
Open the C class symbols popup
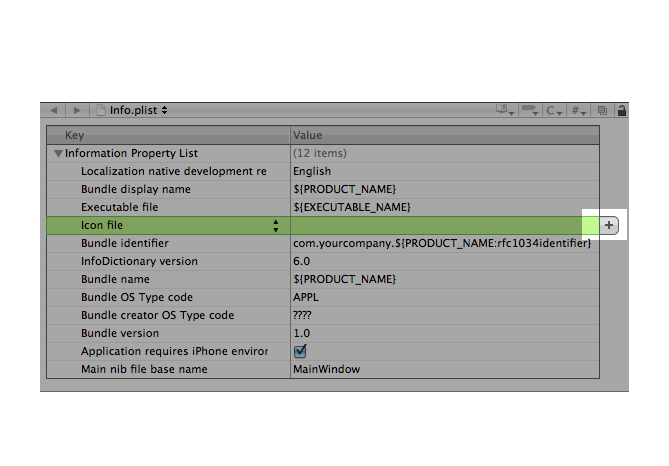coord(554,111)
